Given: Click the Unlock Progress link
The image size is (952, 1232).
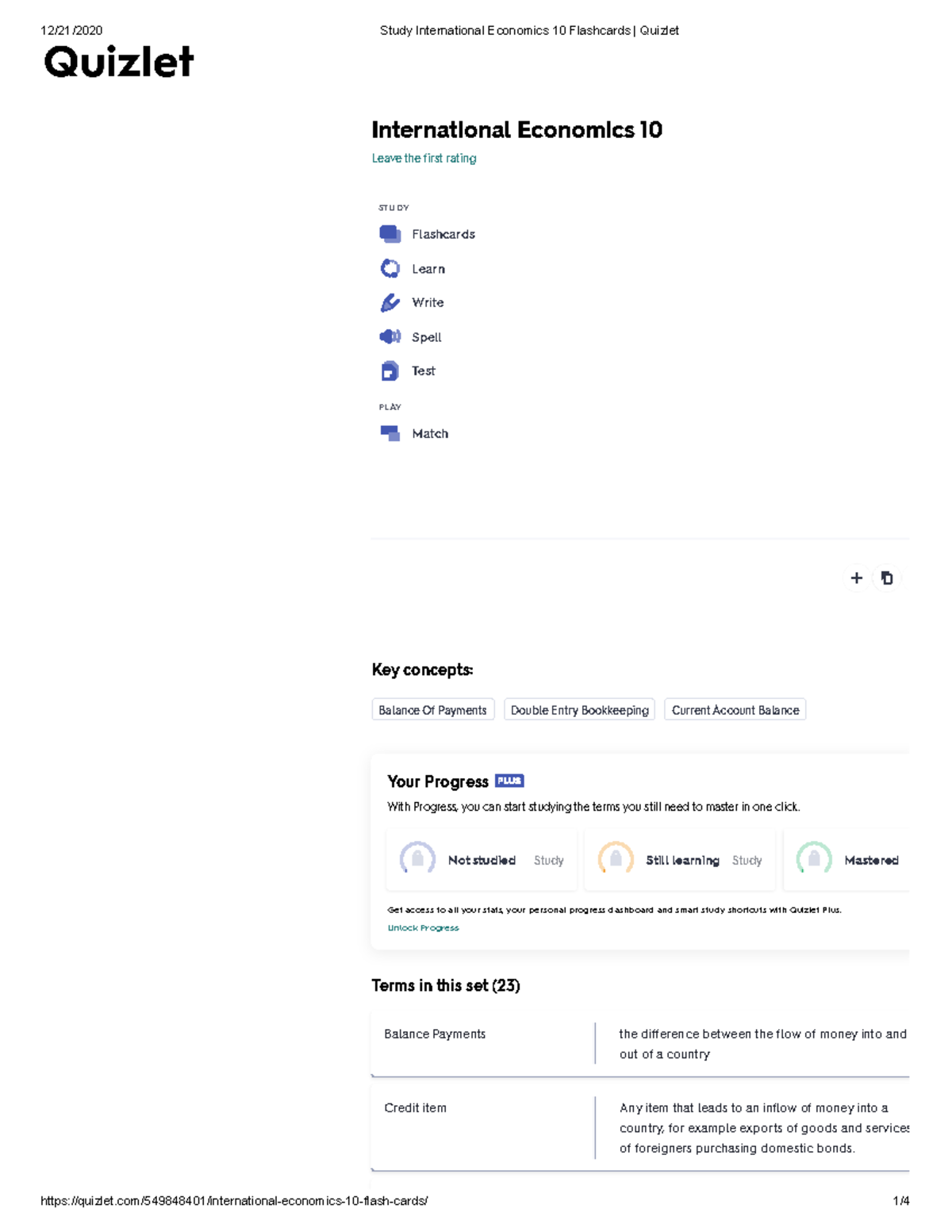Looking at the screenshot, I should (423, 927).
